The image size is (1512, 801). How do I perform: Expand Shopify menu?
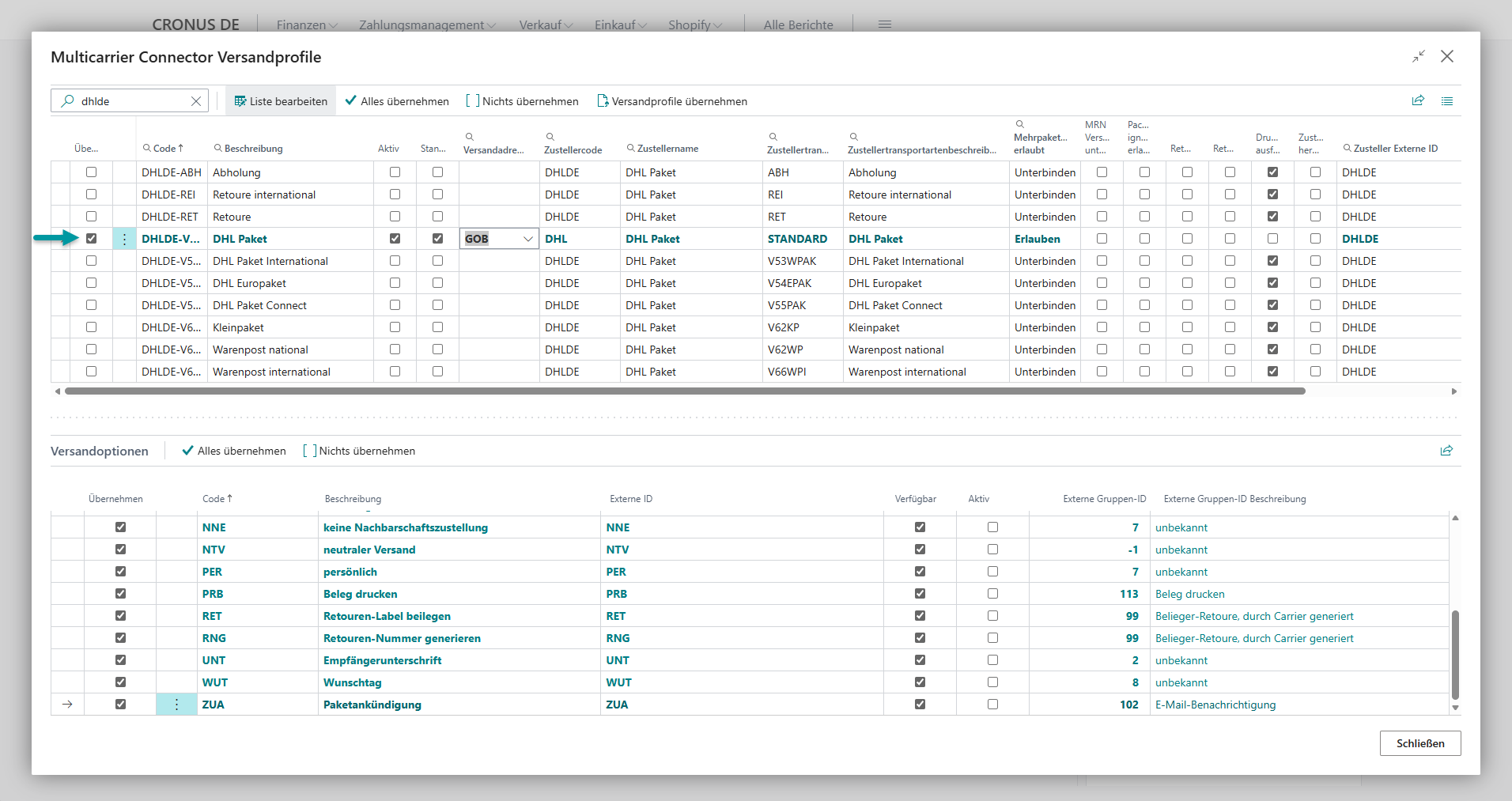tap(695, 25)
